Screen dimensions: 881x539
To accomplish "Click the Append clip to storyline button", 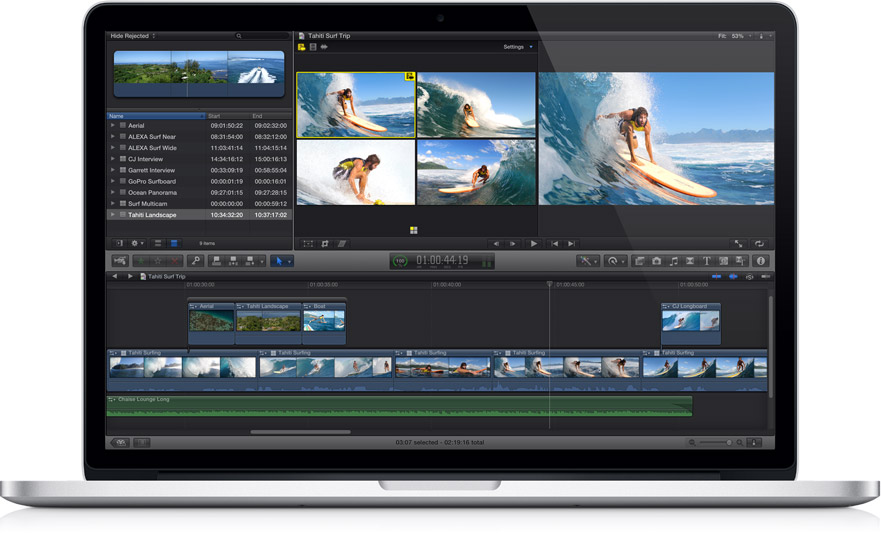I will 249,261.
